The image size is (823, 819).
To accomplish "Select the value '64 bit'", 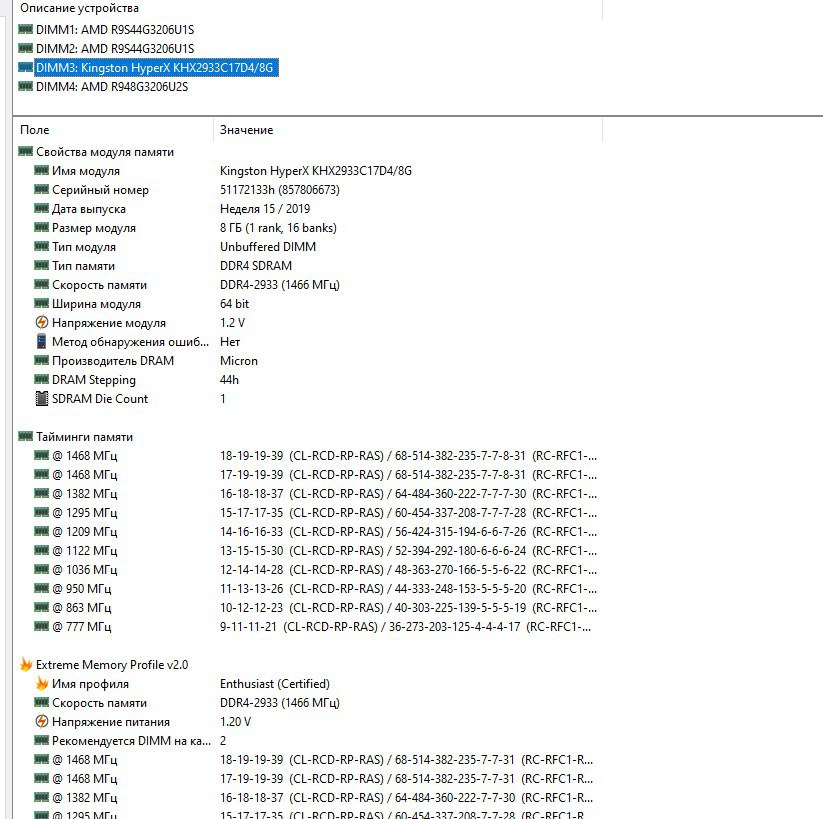I will (234, 304).
